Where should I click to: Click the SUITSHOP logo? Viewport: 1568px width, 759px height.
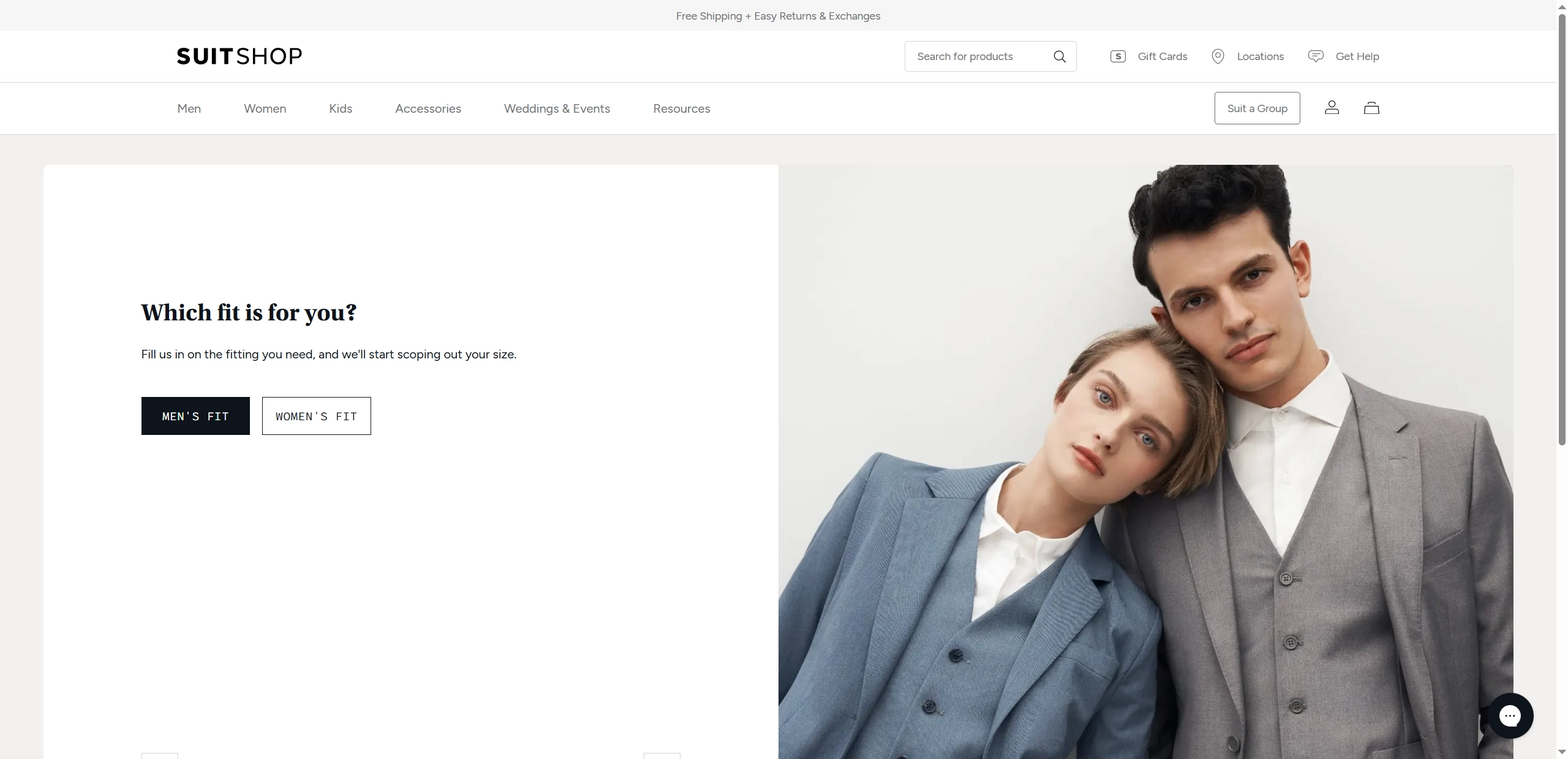(x=239, y=56)
